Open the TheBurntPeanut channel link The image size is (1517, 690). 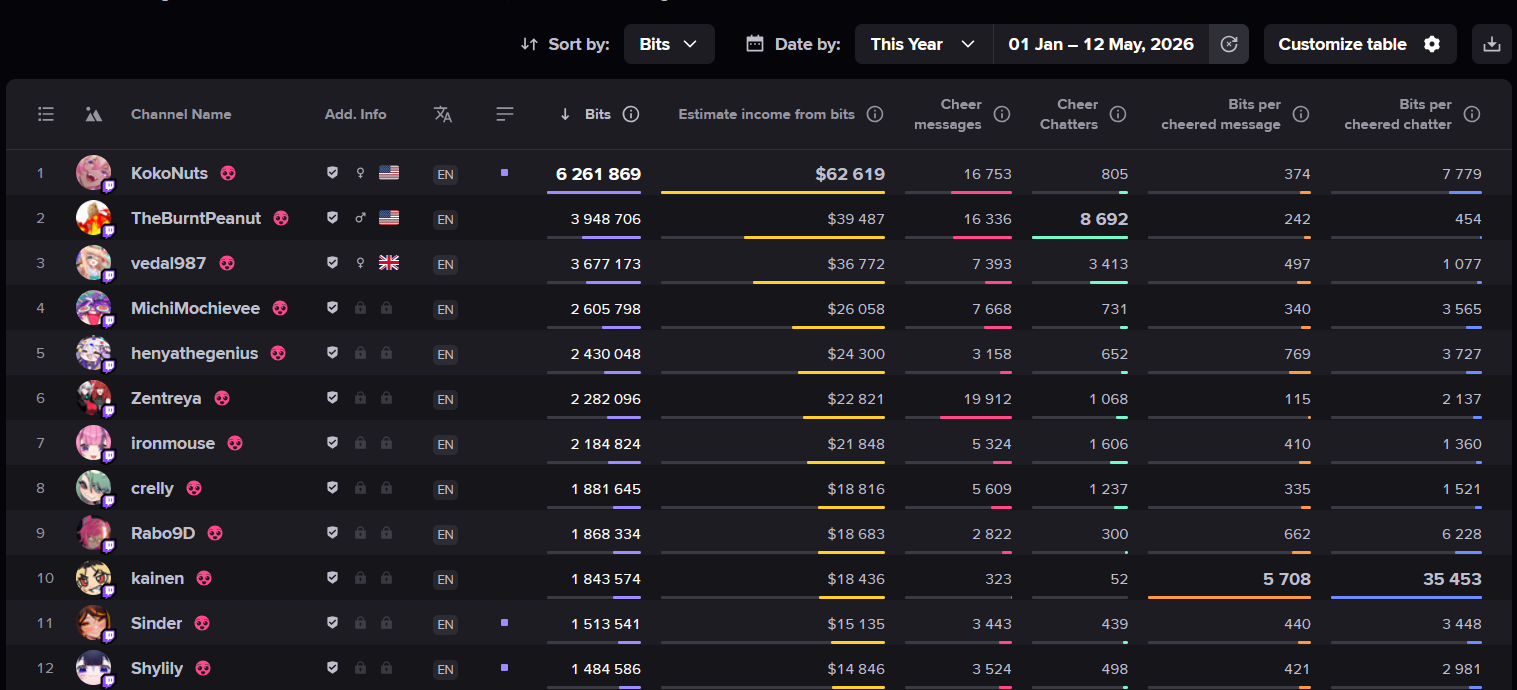coord(196,218)
